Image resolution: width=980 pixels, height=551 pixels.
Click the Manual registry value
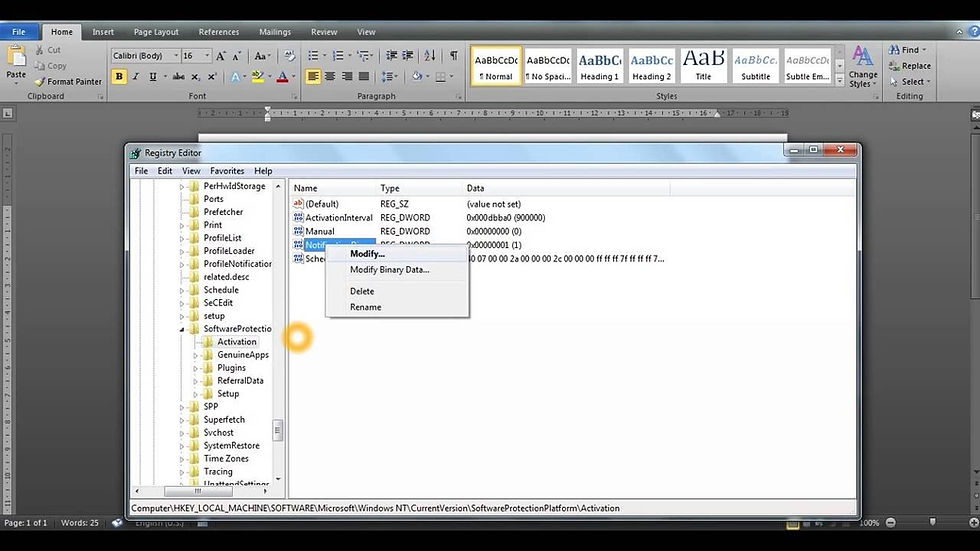(x=319, y=231)
